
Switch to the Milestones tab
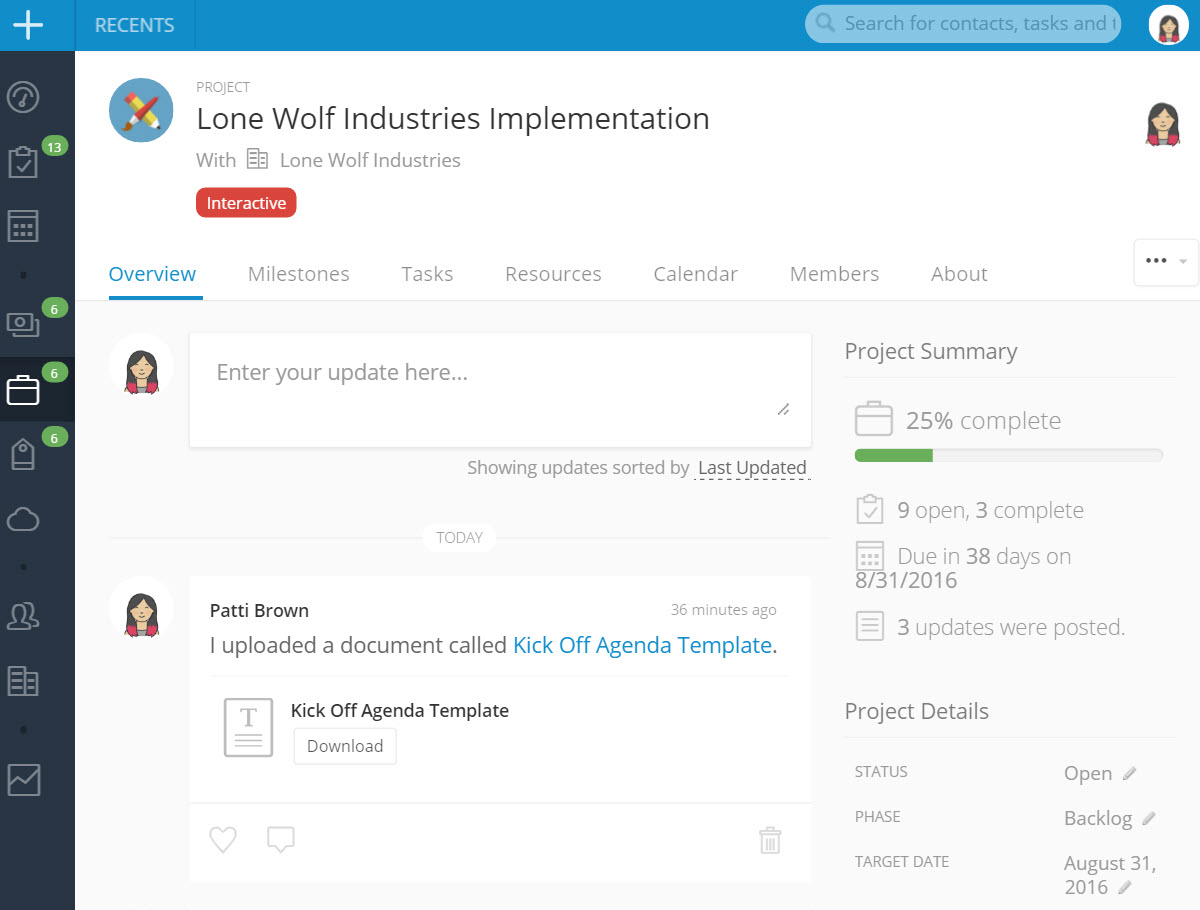click(x=299, y=274)
